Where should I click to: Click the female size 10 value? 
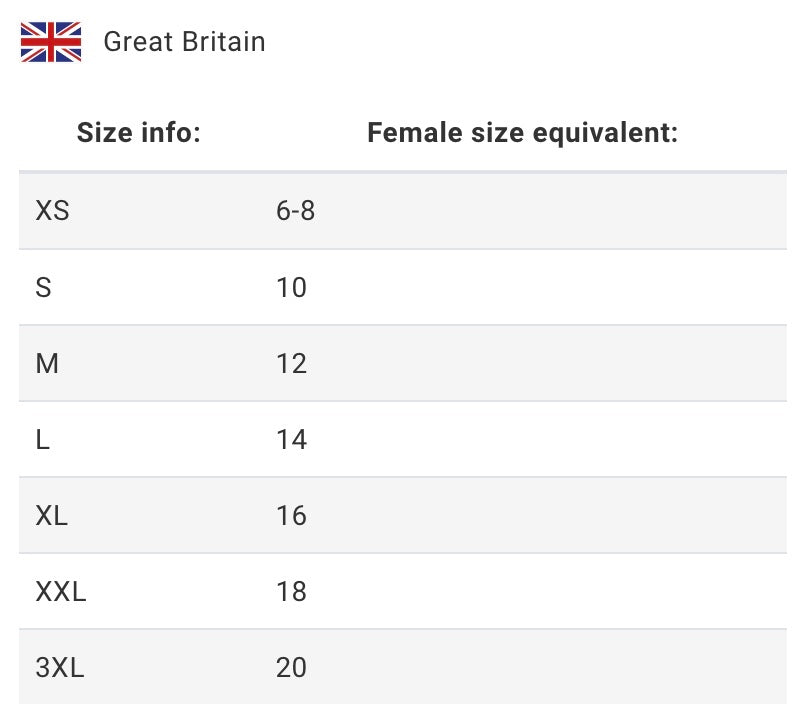pyautogui.click(x=291, y=287)
